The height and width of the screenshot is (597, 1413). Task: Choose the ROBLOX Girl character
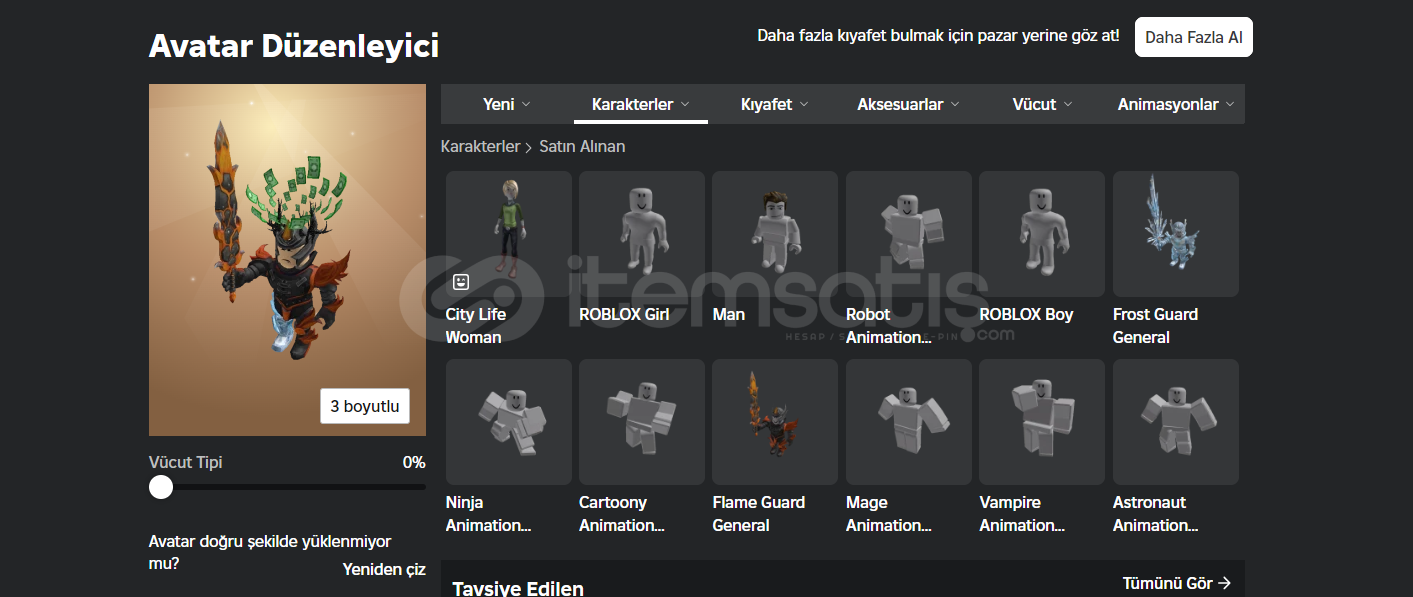[642, 234]
